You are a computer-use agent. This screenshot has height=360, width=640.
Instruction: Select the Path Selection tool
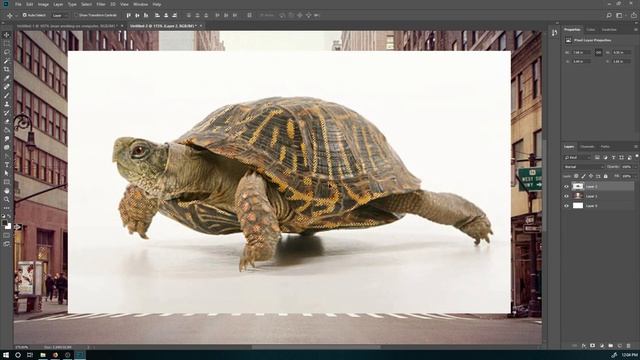[x=6, y=173]
